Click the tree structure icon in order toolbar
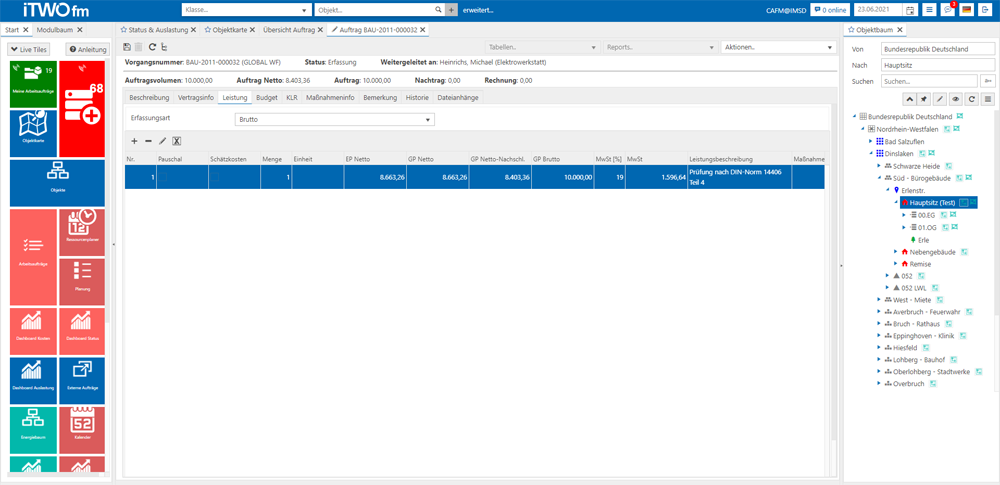 pos(165,47)
